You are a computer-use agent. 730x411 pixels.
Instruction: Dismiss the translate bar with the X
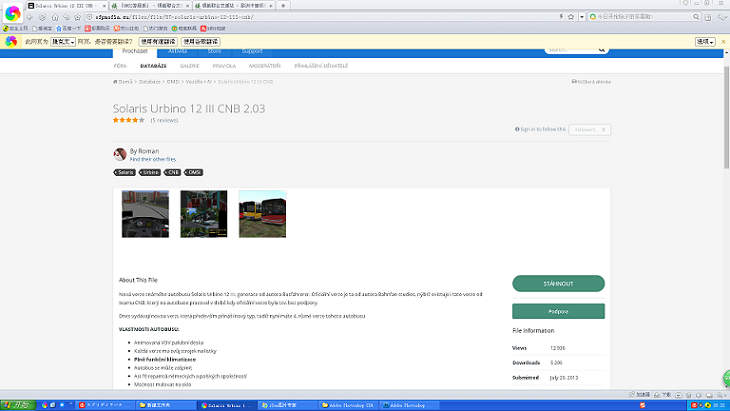pyautogui.click(x=723, y=42)
